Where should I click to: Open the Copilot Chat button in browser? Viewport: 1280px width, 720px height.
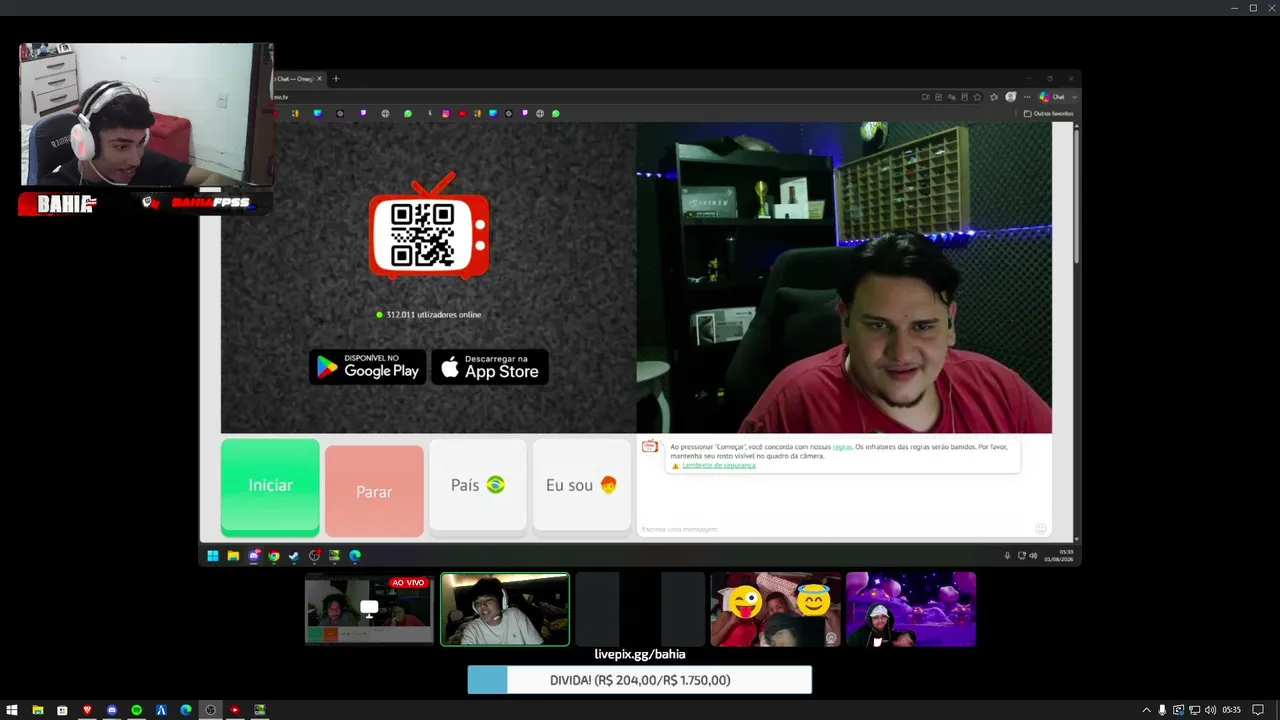tap(1053, 97)
